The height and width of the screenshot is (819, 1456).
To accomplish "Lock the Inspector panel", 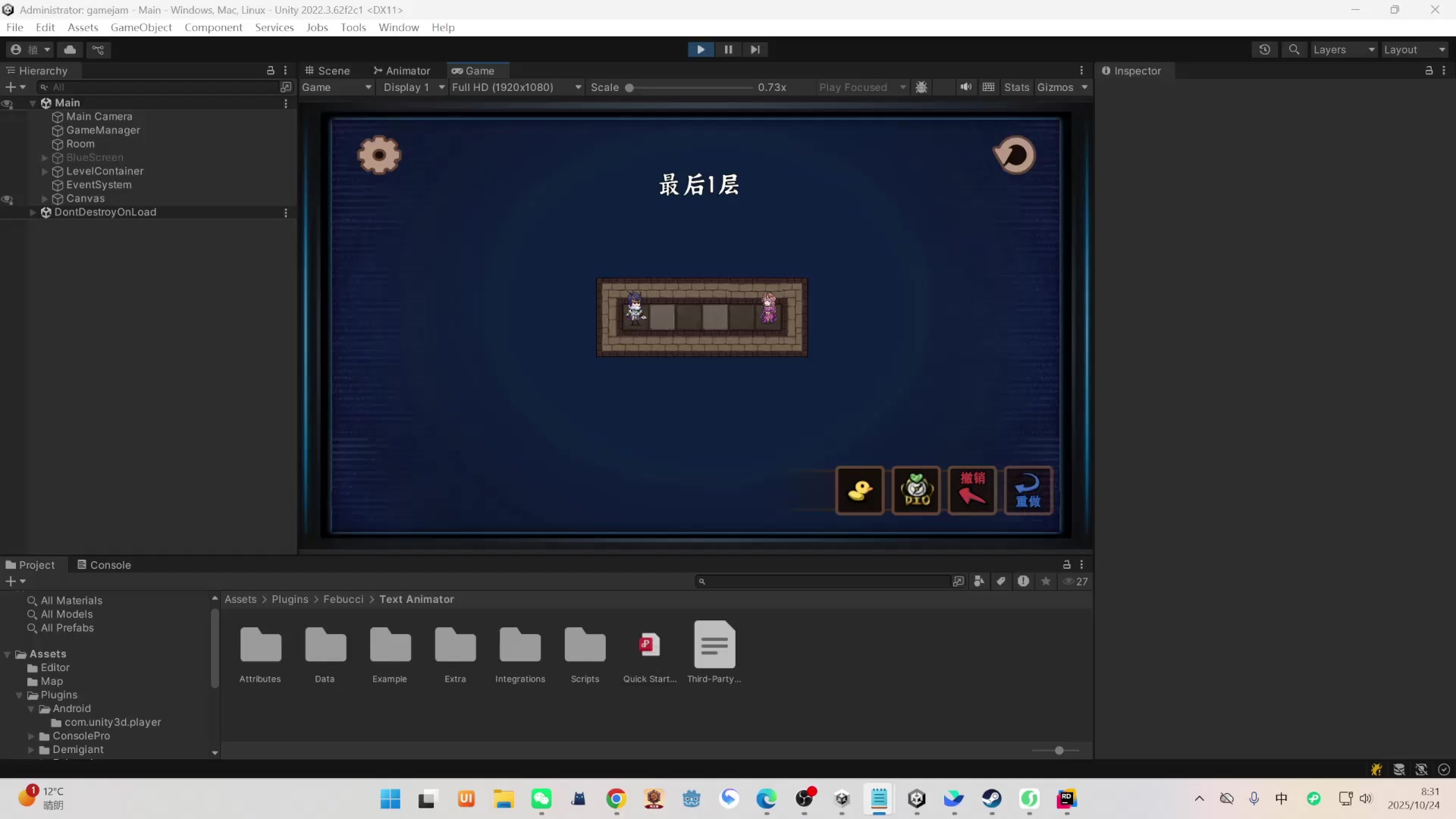I will coord(1429,71).
